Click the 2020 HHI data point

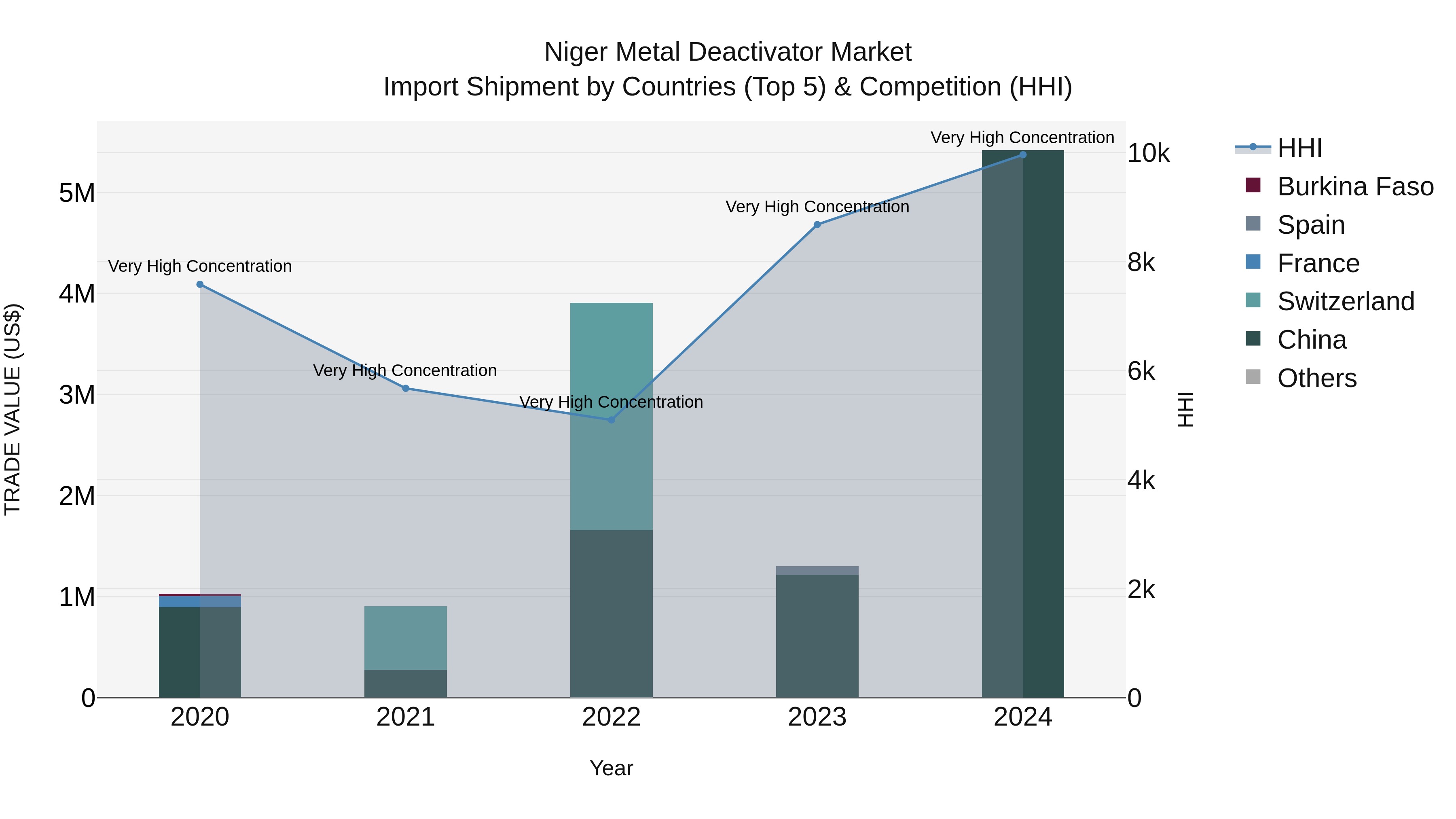(200, 284)
